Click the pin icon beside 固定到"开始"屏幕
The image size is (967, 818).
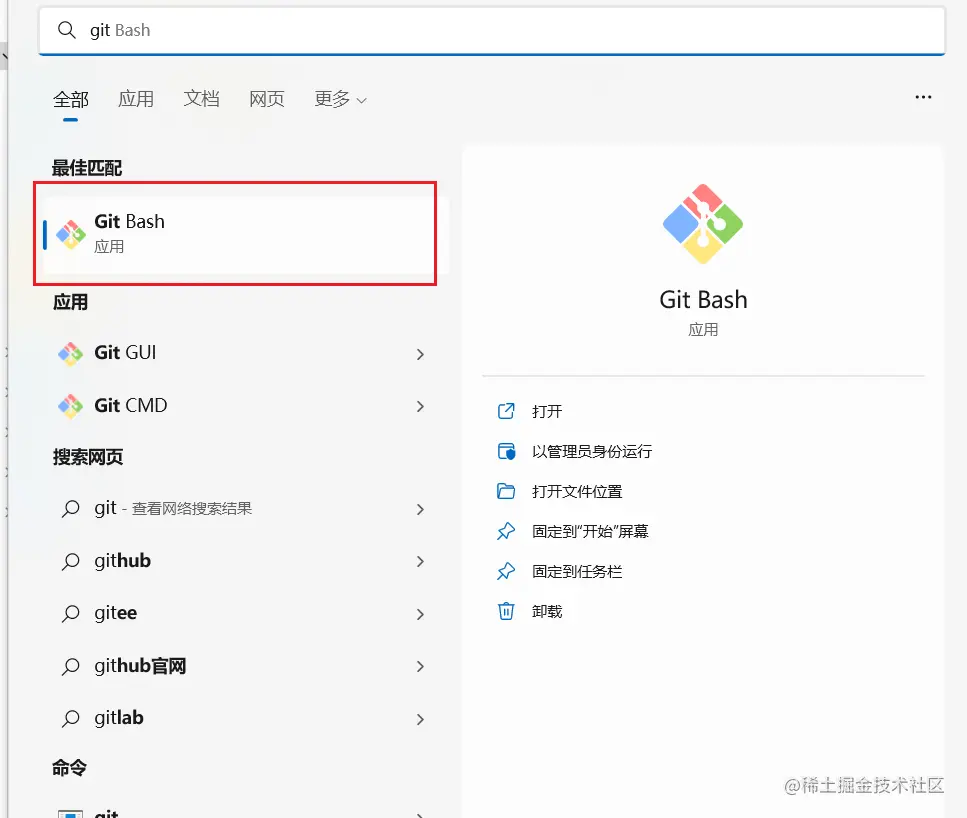[506, 531]
